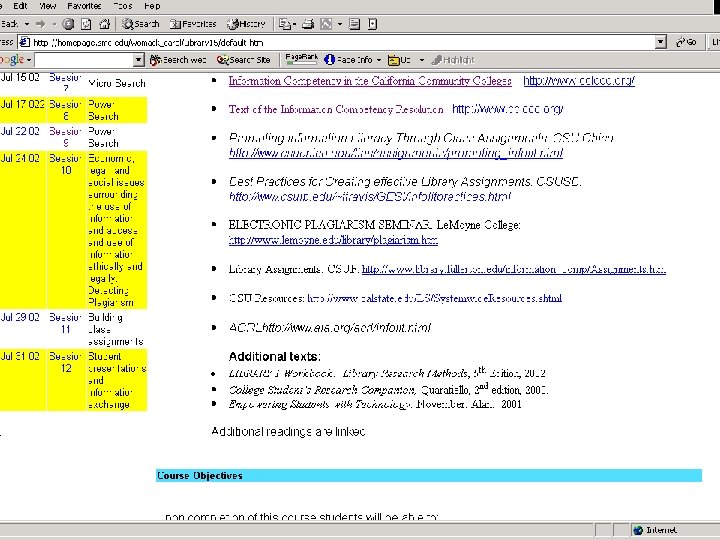Viewport: 720px width, 540px height.
Task: Open the Forward button history dropdown
Action: [x=54, y=24]
